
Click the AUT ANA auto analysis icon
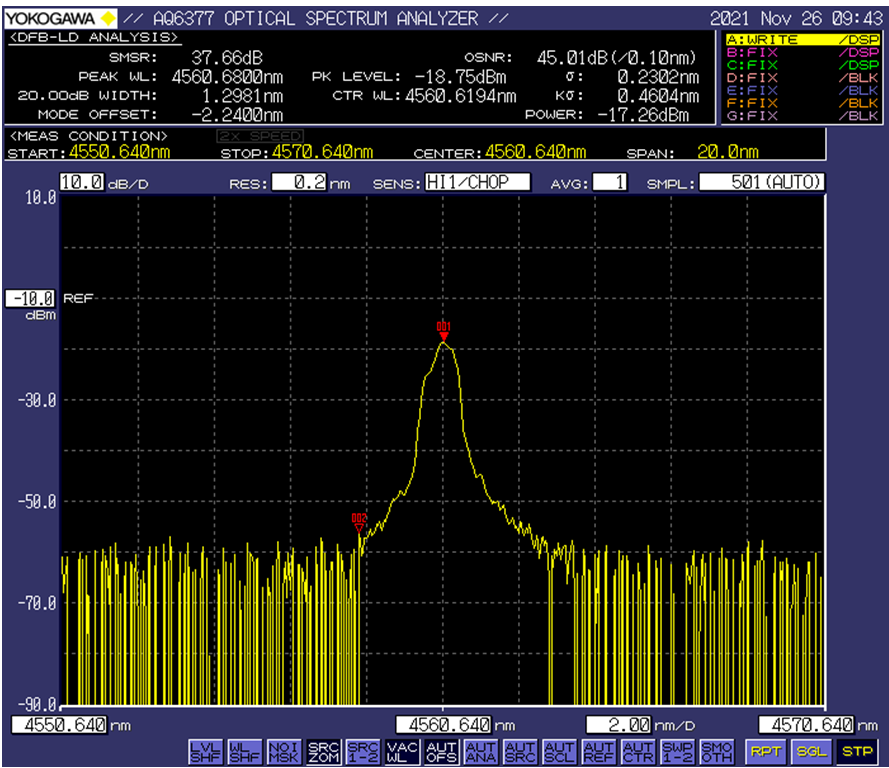480,751
